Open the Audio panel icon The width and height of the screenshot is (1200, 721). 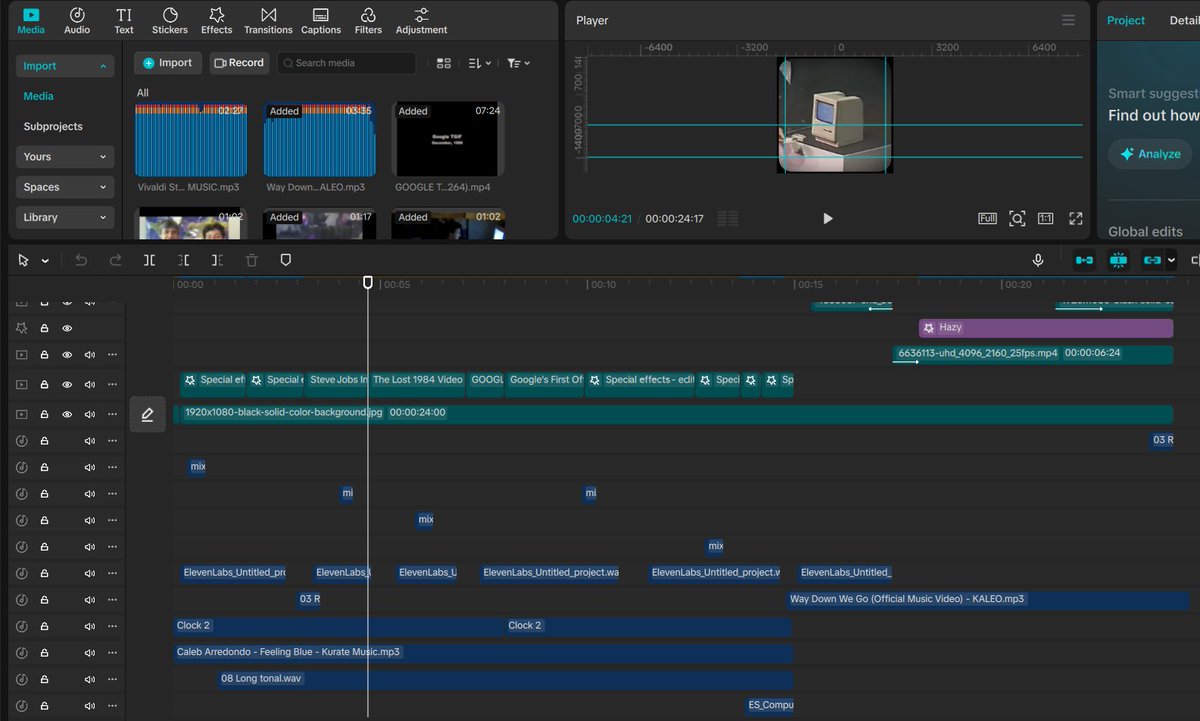77,20
